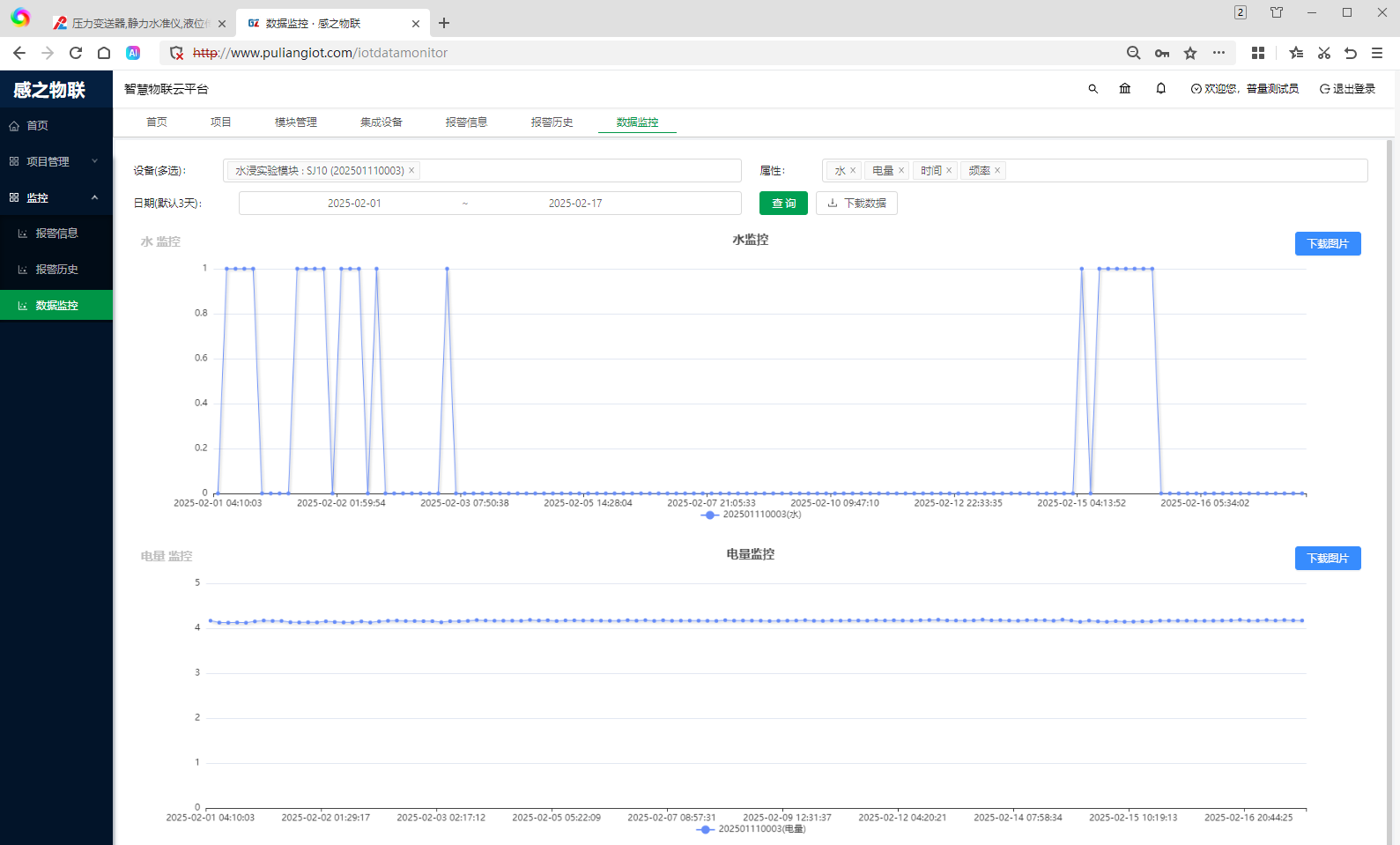The height and width of the screenshot is (845, 1400).
Task: Click the bank building icon in the header
Action: (x=1125, y=89)
